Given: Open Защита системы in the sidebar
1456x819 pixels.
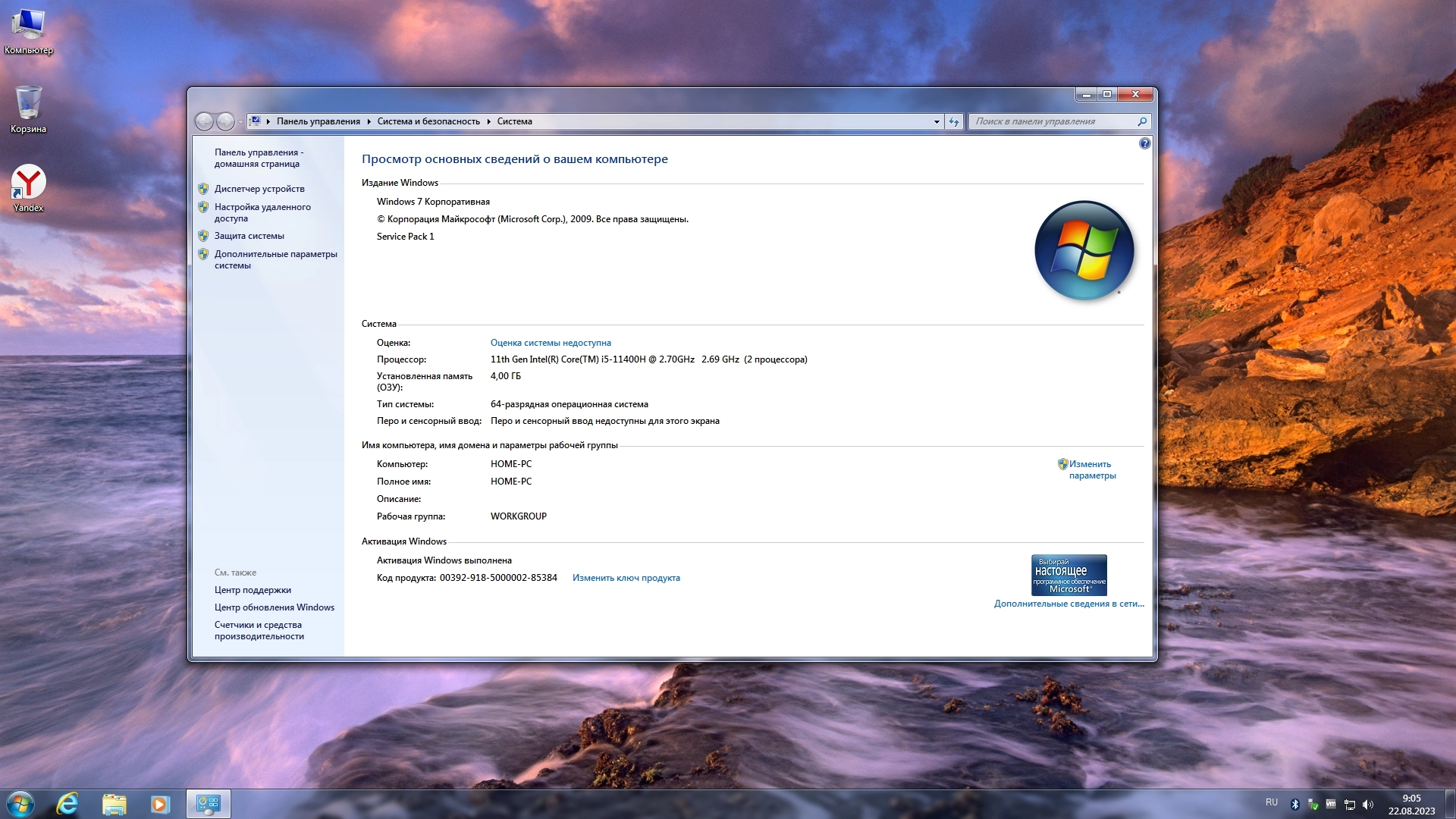Looking at the screenshot, I should (249, 236).
